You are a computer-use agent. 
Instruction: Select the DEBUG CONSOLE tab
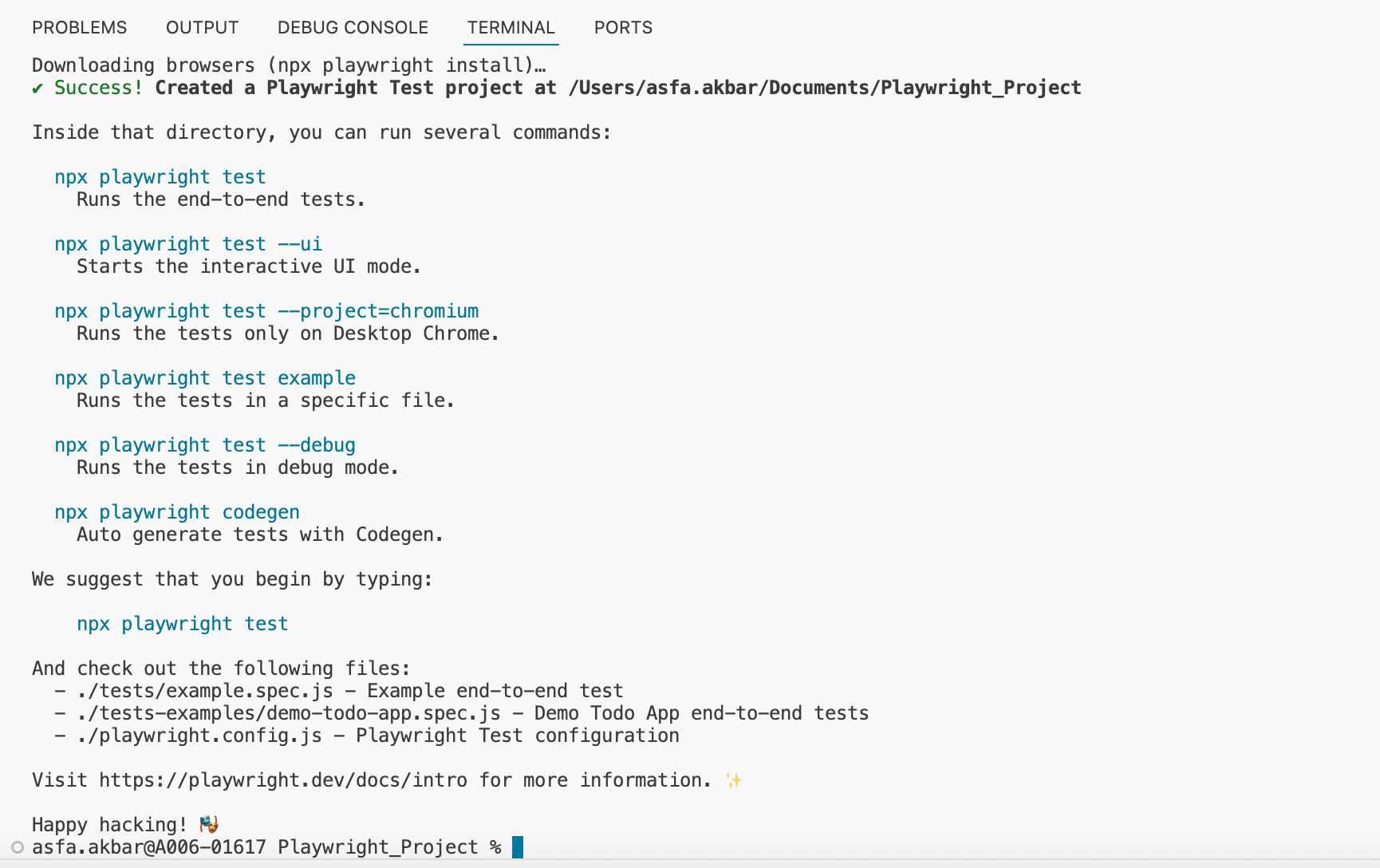pos(353,28)
